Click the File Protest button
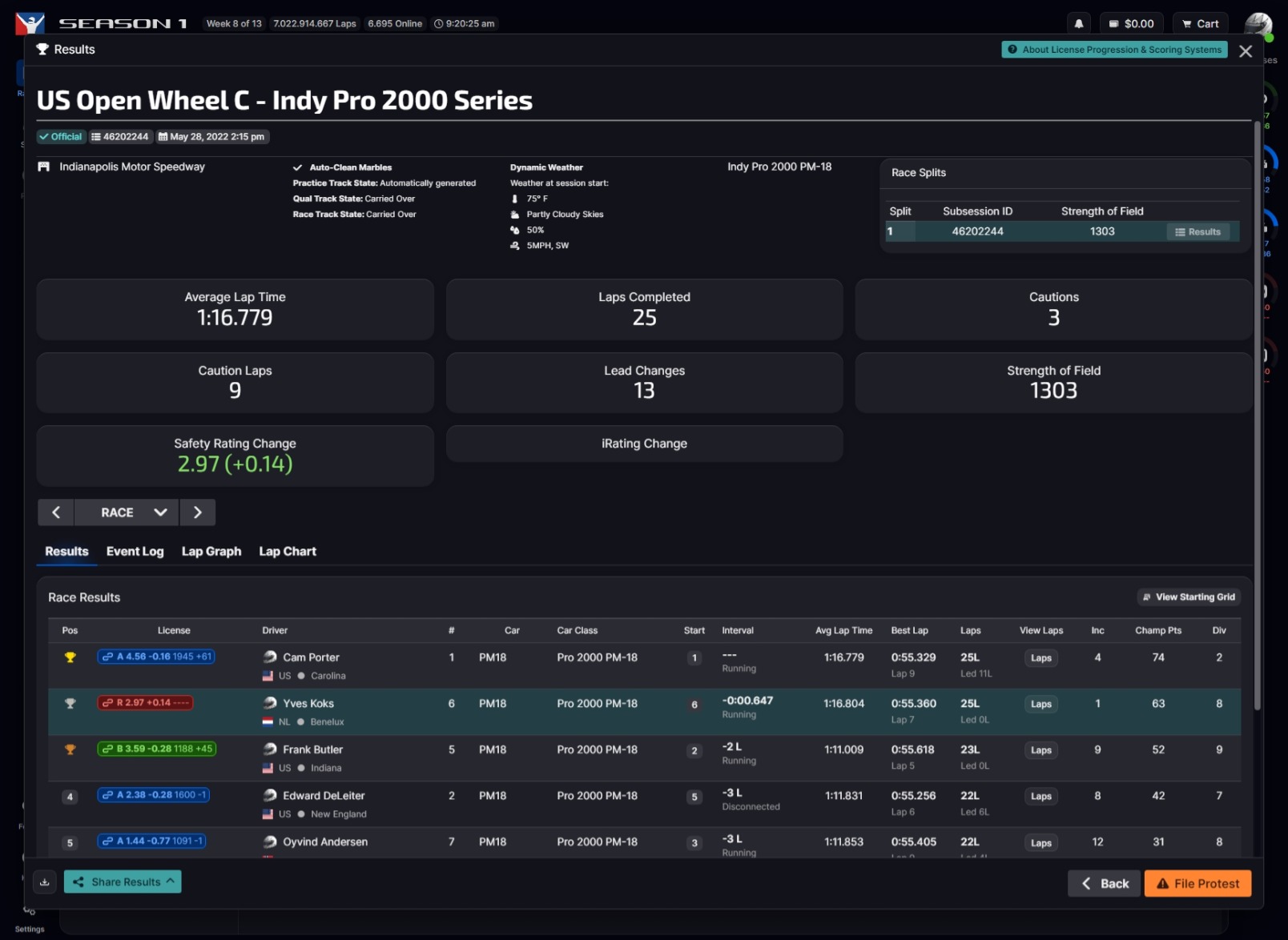 click(x=1197, y=883)
